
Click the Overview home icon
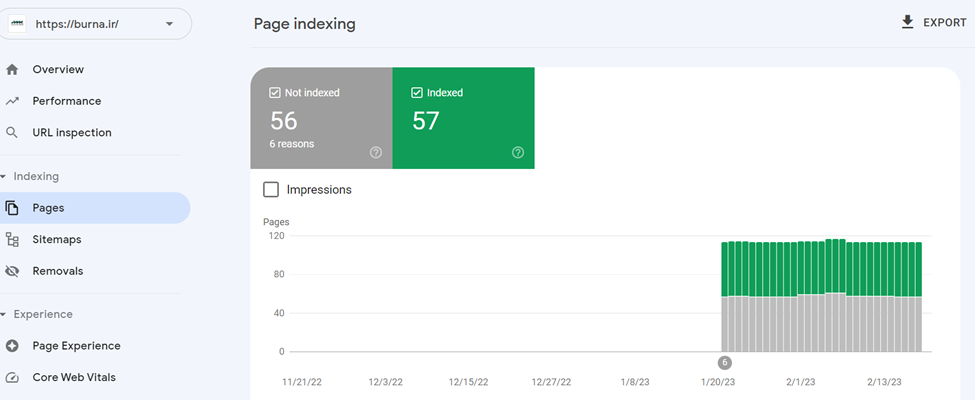click(x=12, y=70)
